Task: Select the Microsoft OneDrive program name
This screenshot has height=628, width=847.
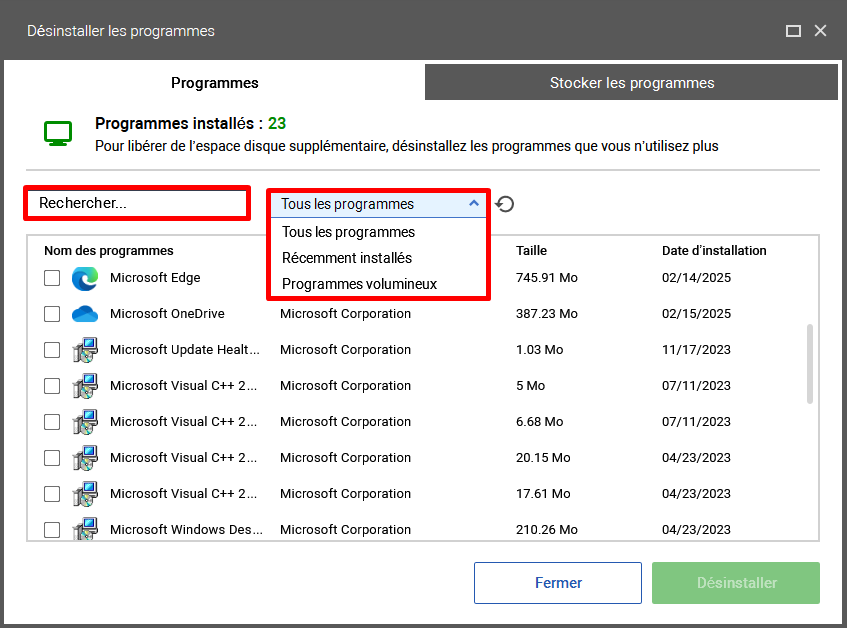Action: [167, 314]
